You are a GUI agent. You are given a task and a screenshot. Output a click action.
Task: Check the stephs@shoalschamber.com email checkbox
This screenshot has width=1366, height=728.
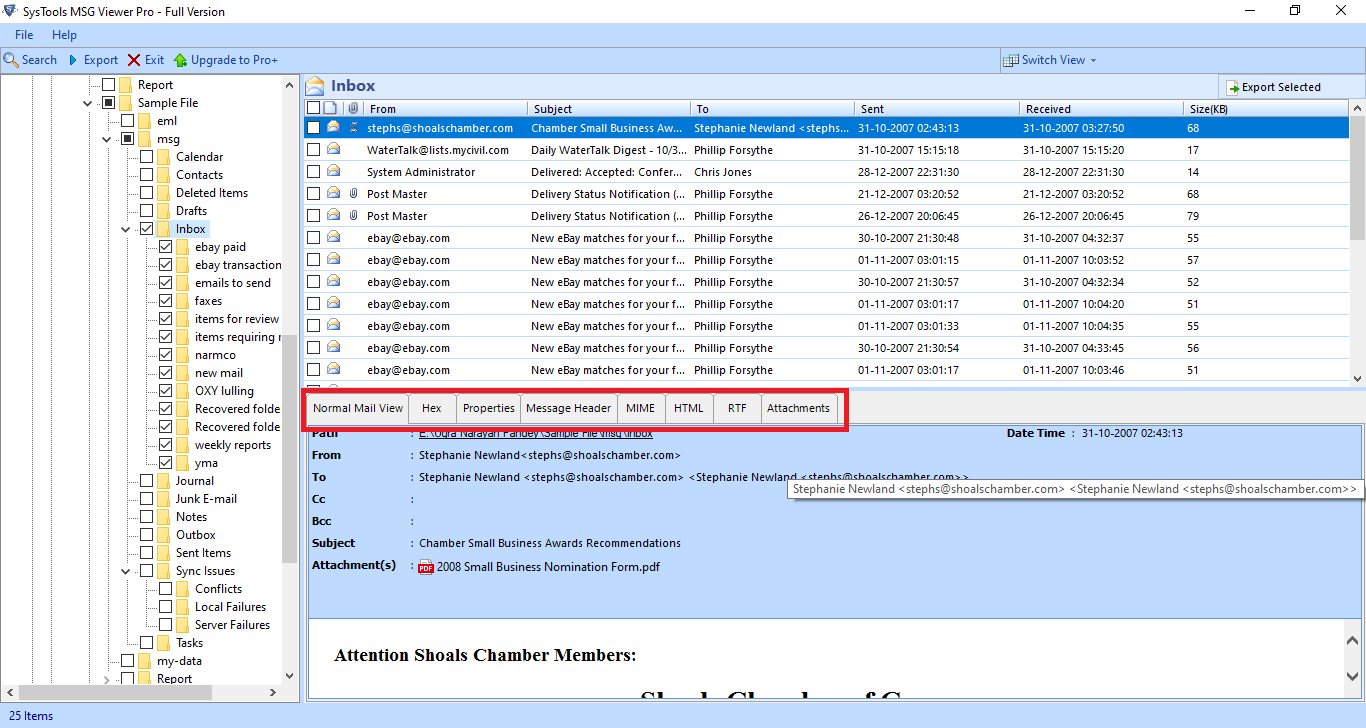click(314, 128)
